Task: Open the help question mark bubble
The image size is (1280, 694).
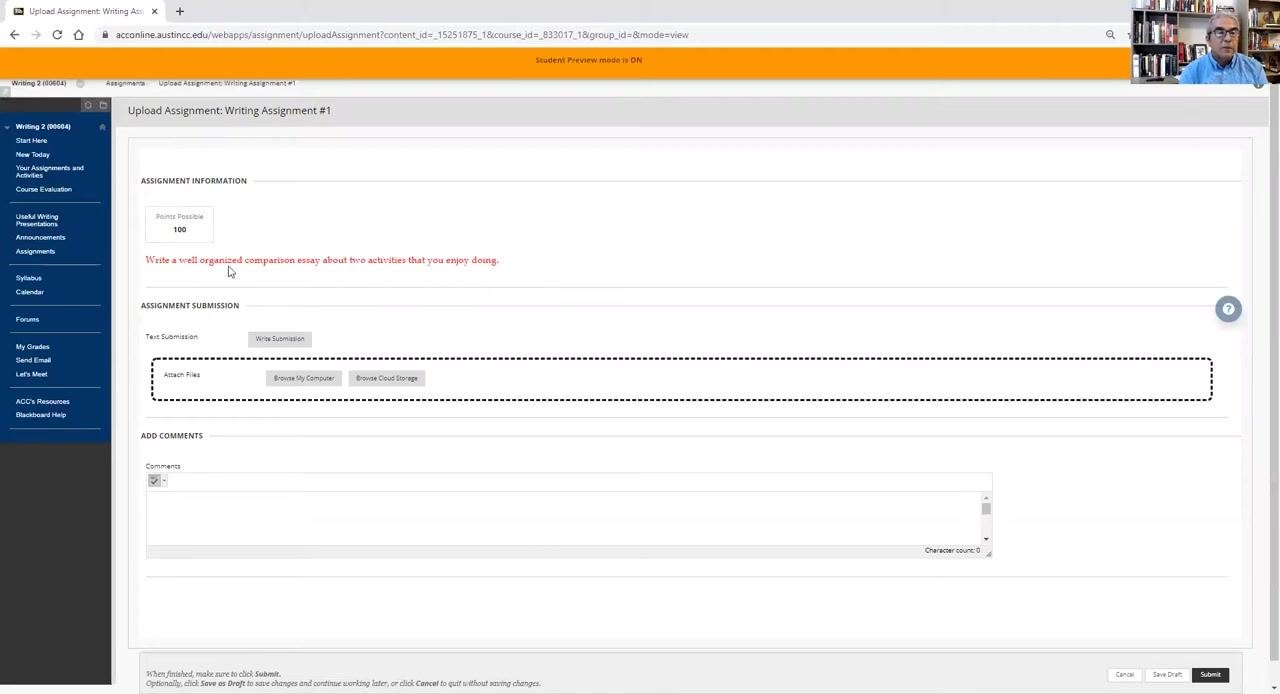Action: [1228, 309]
